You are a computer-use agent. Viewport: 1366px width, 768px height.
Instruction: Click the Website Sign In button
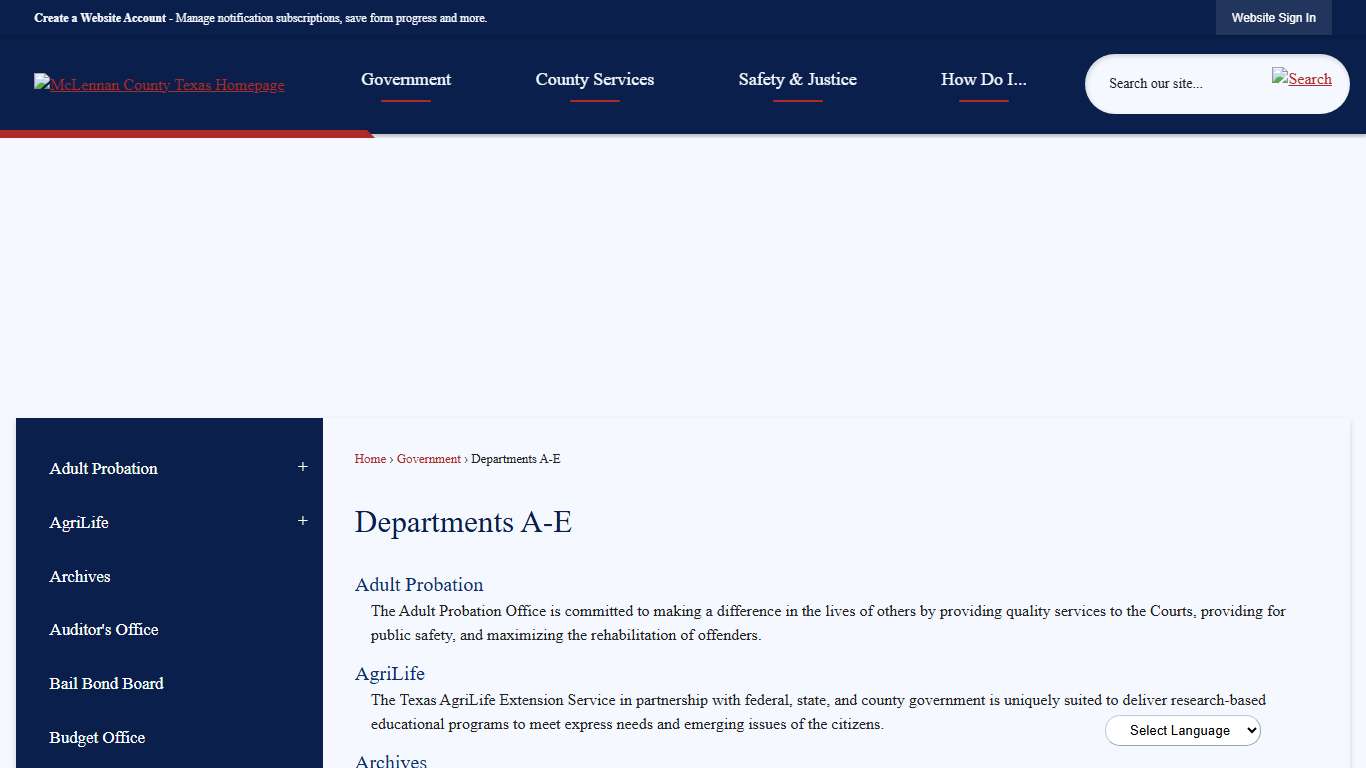(x=1273, y=17)
